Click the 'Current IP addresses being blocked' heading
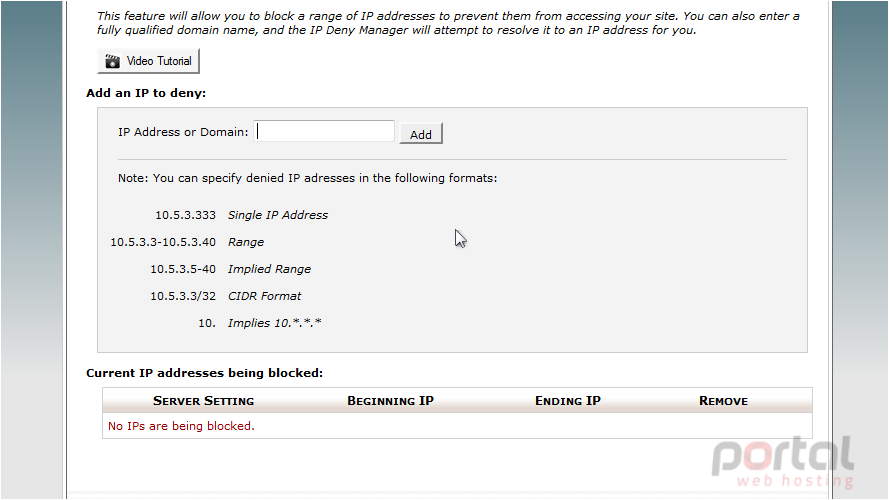Viewport: 889px width, 500px height. click(205, 373)
